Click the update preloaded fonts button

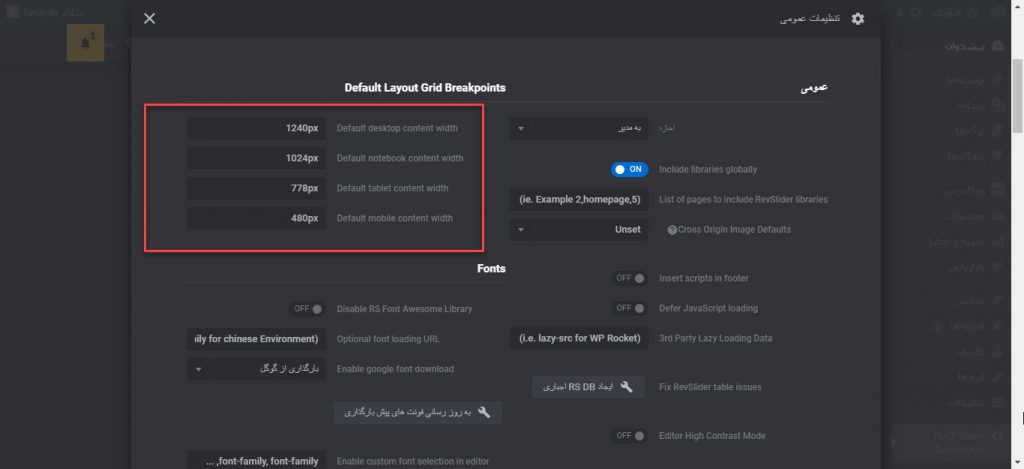[x=418, y=412]
